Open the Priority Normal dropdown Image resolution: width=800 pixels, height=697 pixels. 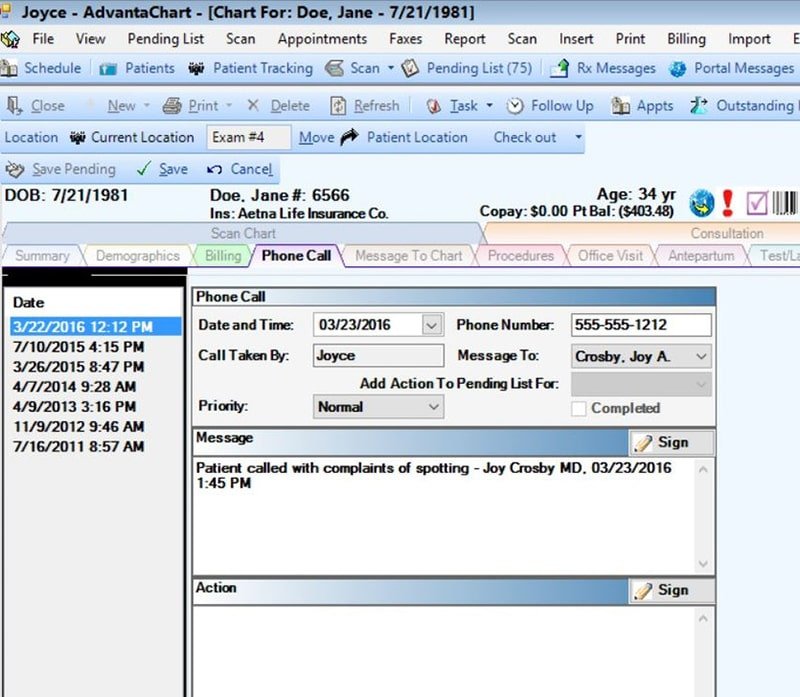click(x=378, y=407)
